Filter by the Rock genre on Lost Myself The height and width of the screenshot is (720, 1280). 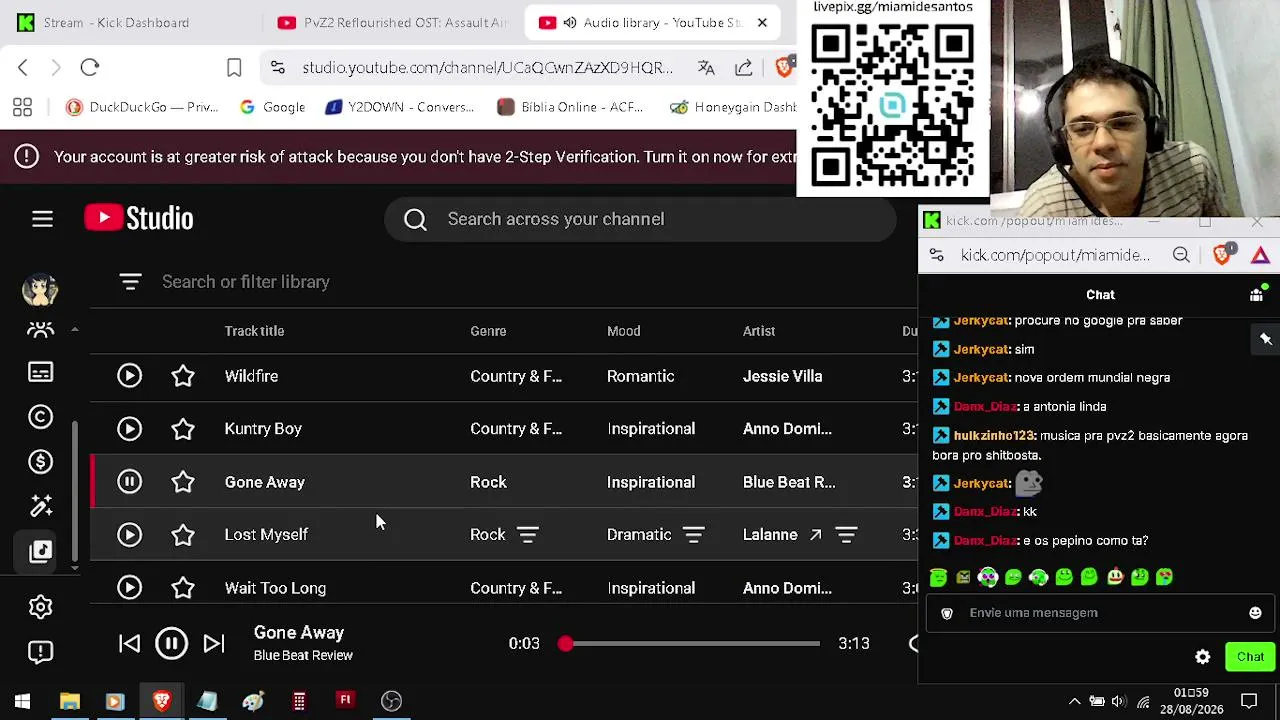(x=528, y=535)
